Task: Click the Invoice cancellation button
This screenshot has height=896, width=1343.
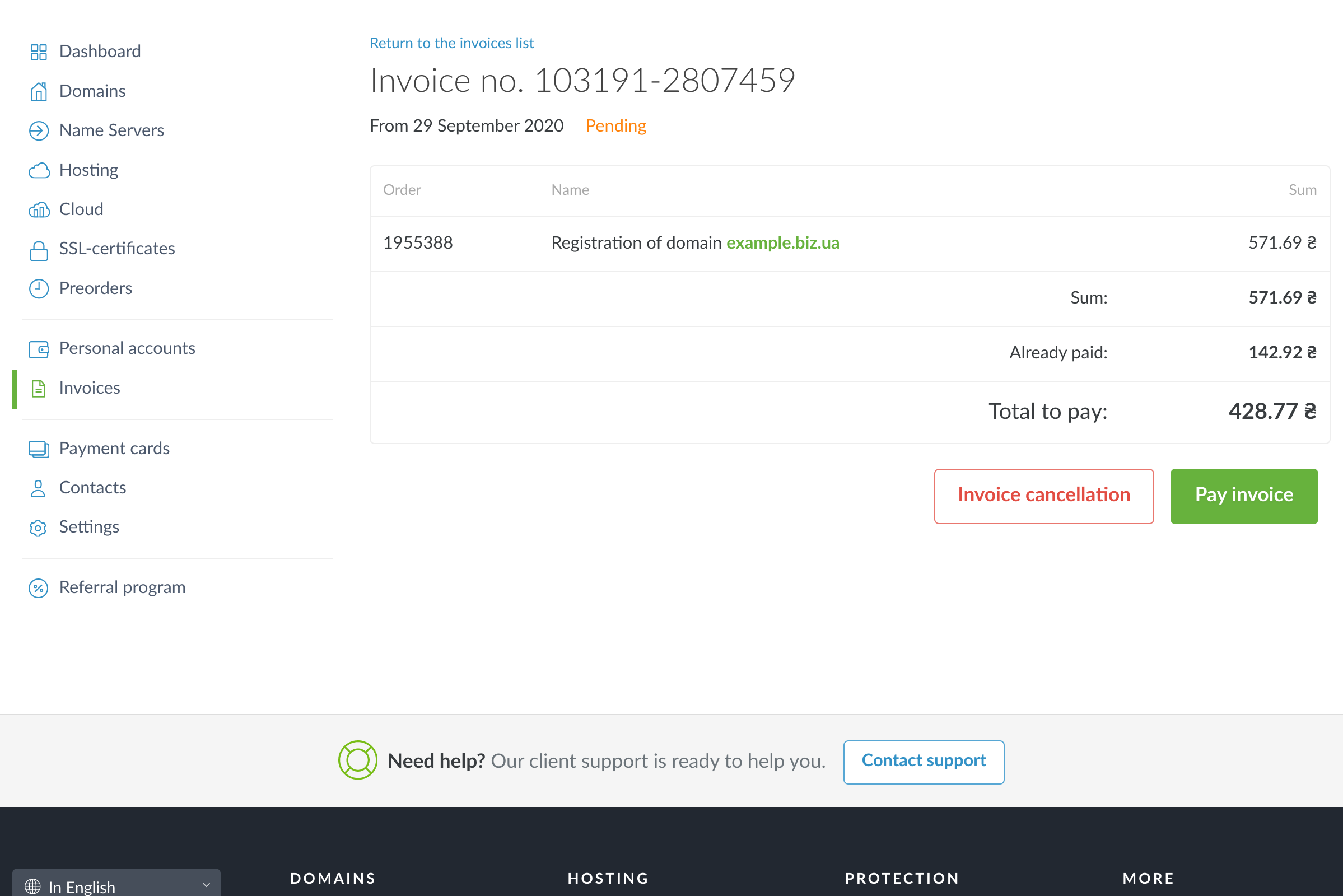Action: (x=1043, y=496)
